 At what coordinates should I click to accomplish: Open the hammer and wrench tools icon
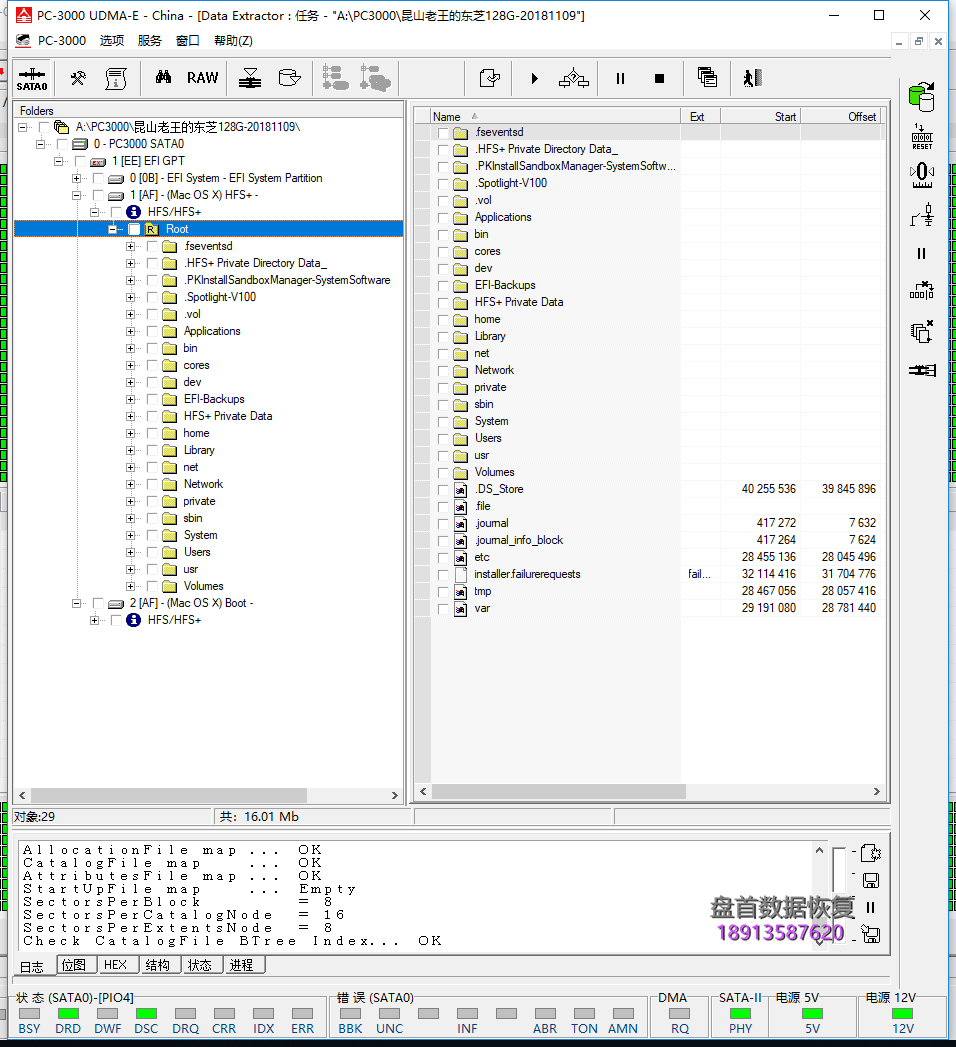coord(78,78)
